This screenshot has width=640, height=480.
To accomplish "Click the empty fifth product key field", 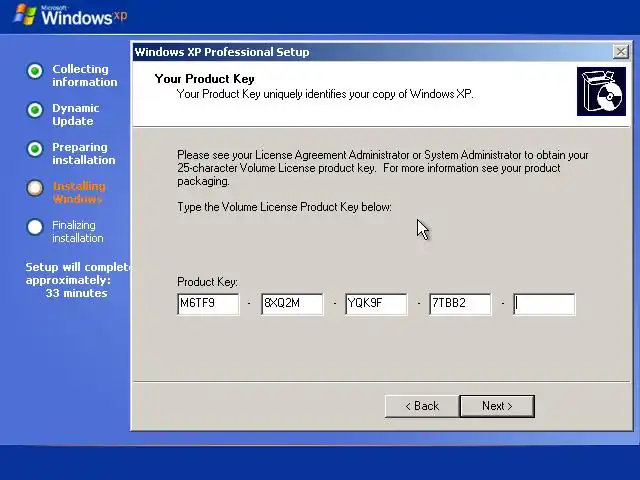I will point(544,304).
